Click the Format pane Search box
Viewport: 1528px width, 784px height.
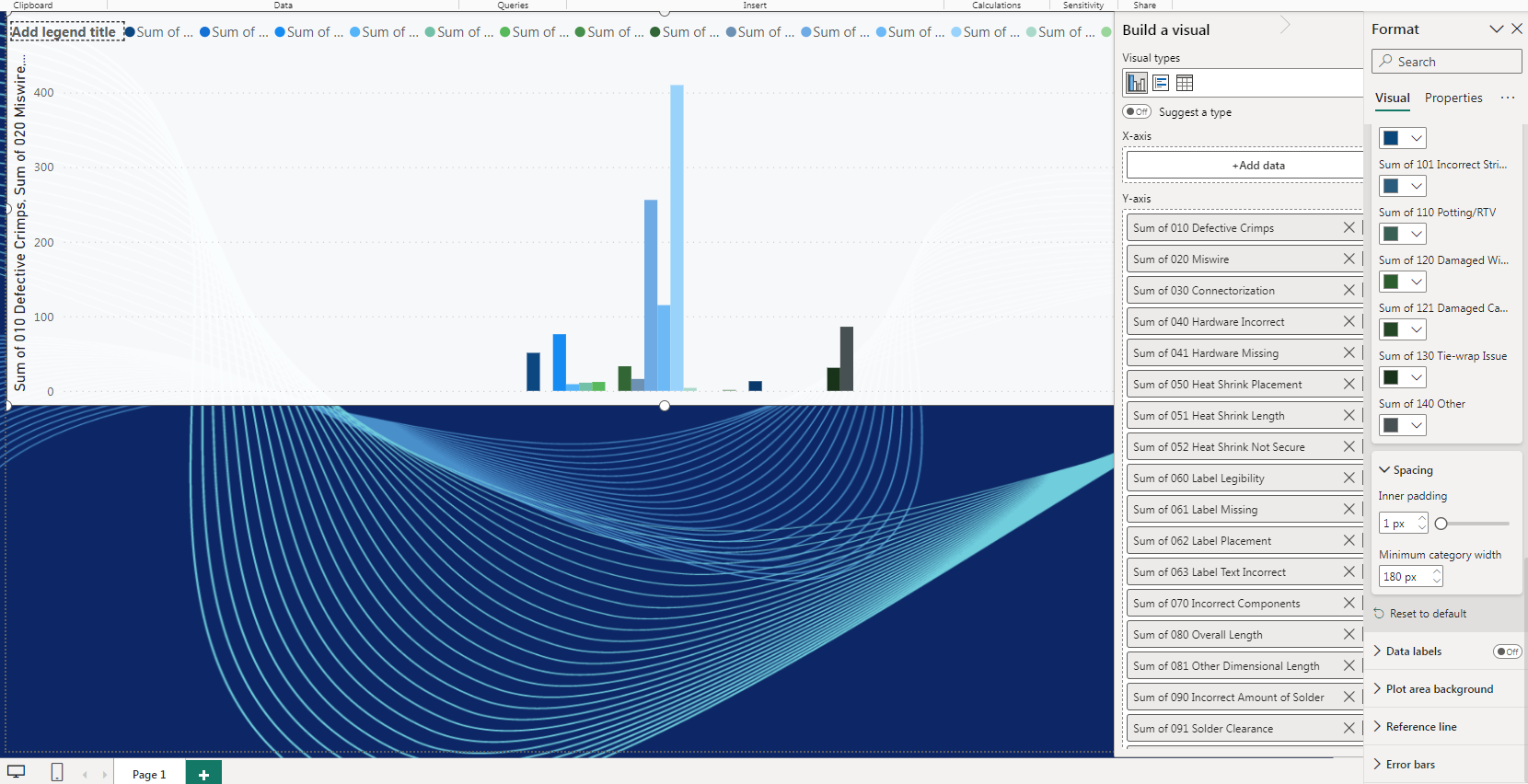[1447, 62]
